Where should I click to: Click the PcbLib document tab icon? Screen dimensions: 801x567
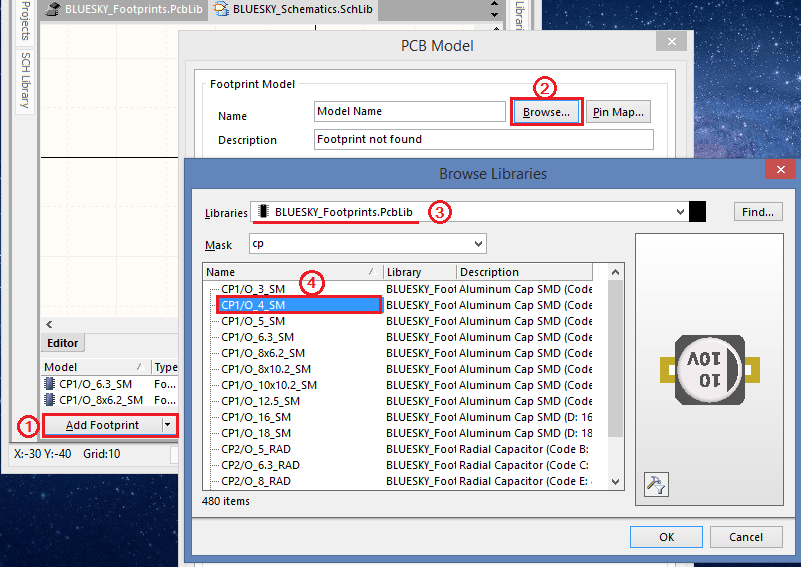[53, 9]
